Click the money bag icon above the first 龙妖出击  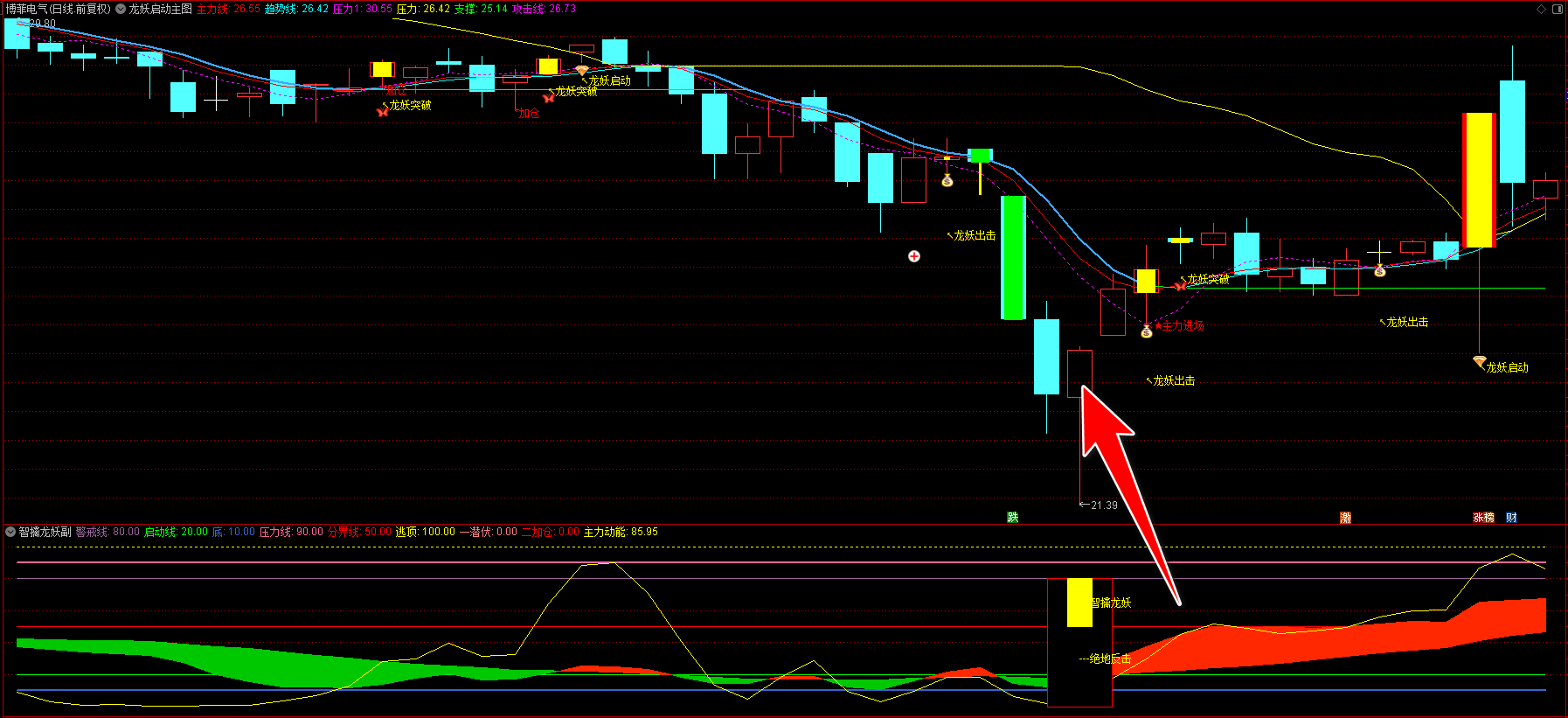[x=947, y=181]
